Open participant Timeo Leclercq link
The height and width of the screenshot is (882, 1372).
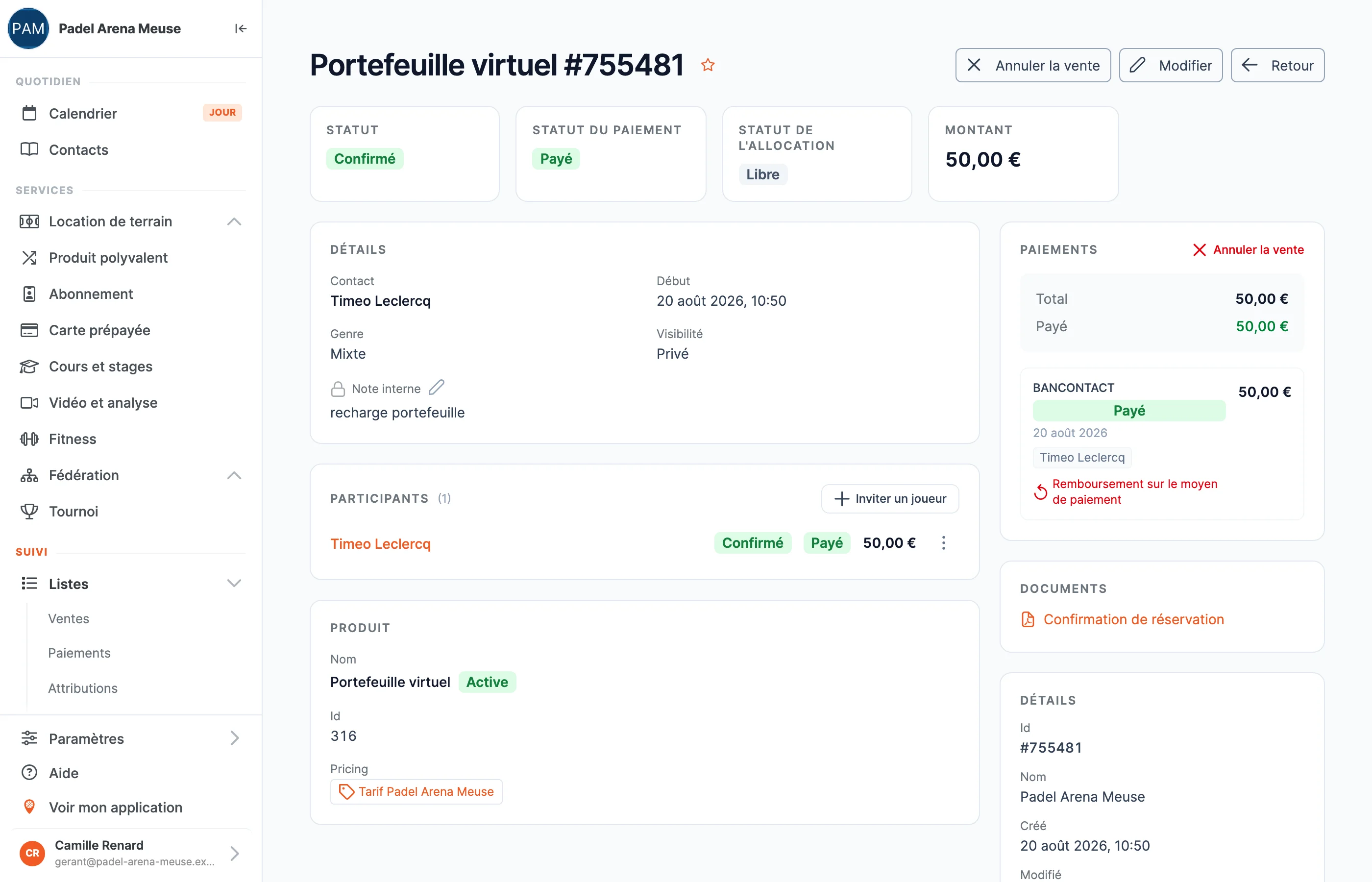[380, 543]
